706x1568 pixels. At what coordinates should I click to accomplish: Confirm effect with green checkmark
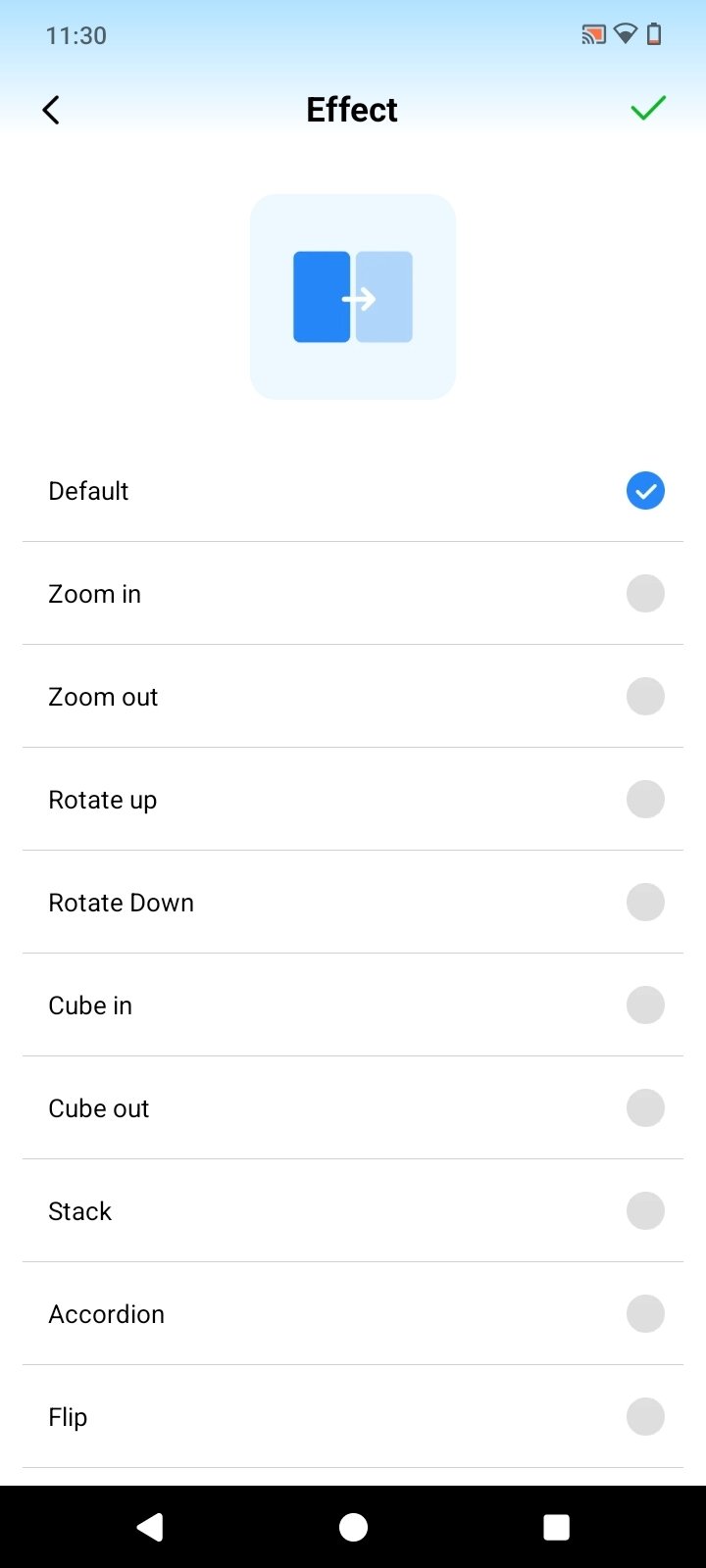(x=648, y=108)
